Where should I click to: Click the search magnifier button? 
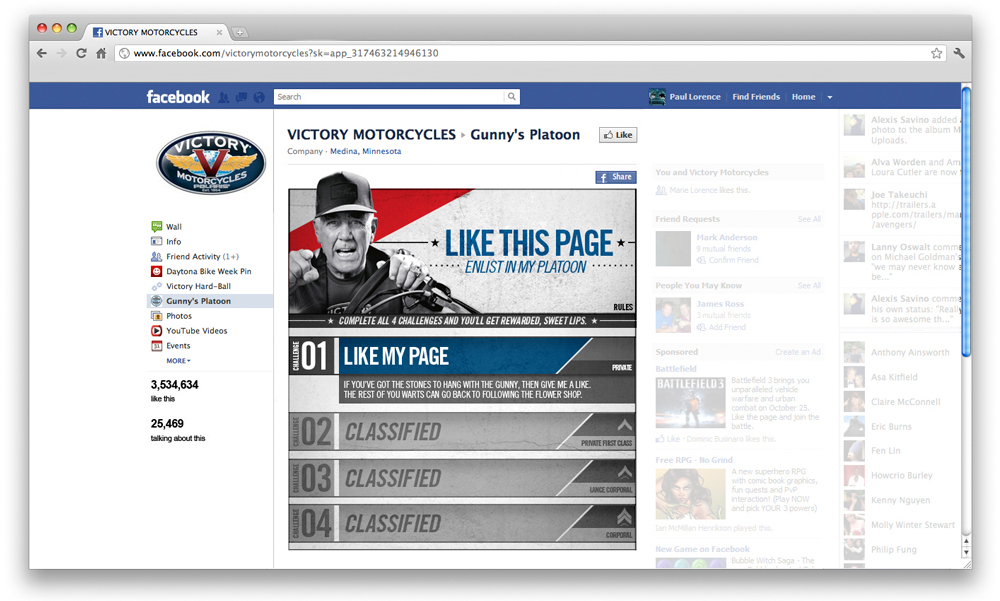(x=511, y=97)
